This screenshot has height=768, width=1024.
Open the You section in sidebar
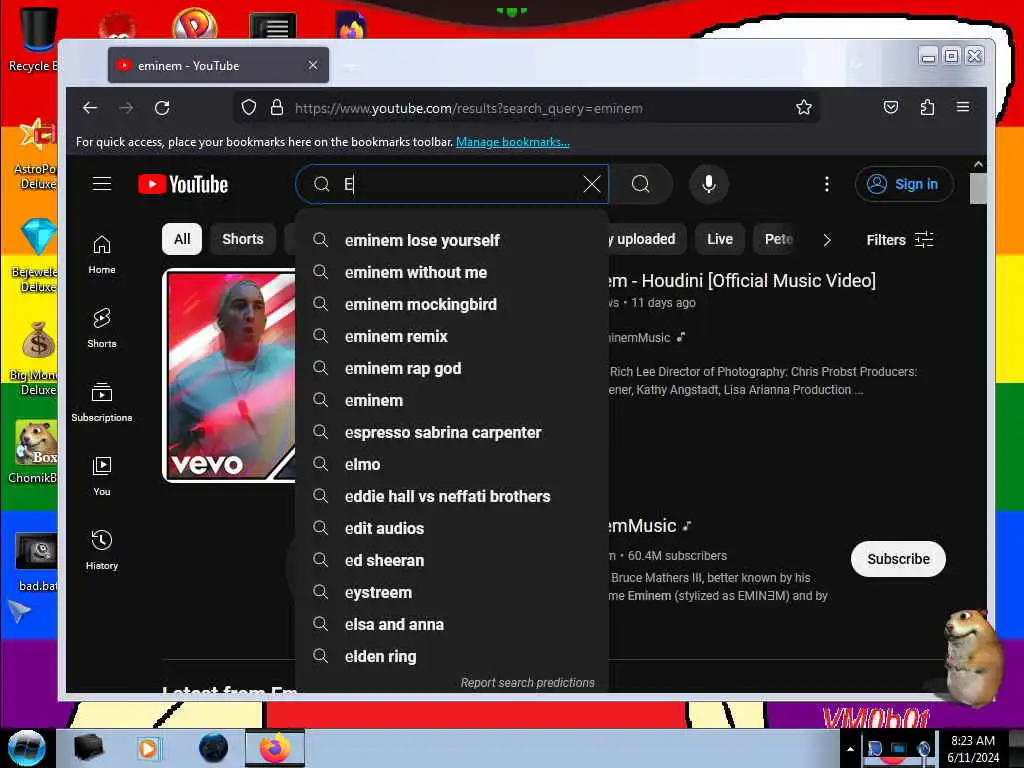tap(102, 477)
